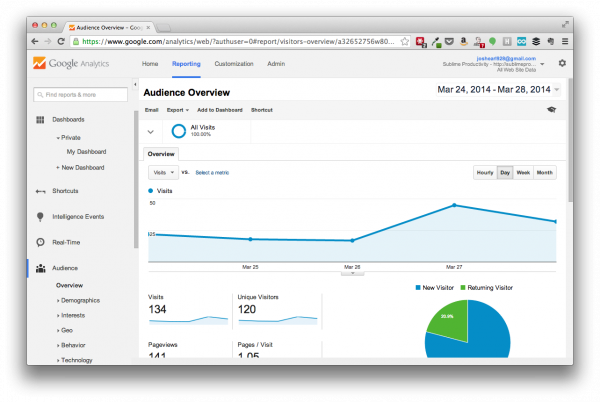Expand the Interests submenu

point(71,316)
